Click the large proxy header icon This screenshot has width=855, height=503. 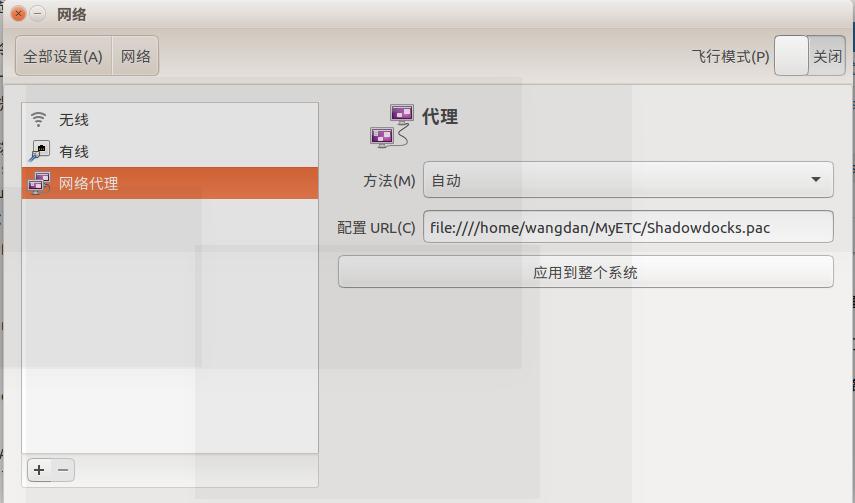coord(392,126)
